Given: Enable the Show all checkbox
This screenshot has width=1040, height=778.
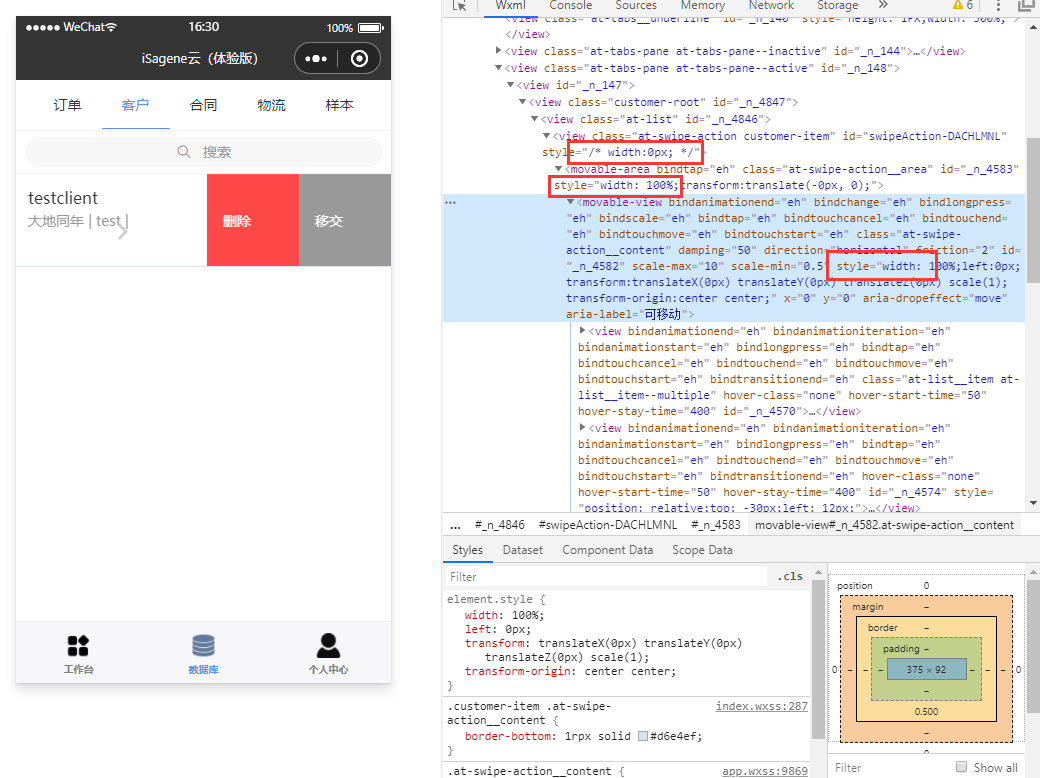Looking at the screenshot, I should click(962, 767).
